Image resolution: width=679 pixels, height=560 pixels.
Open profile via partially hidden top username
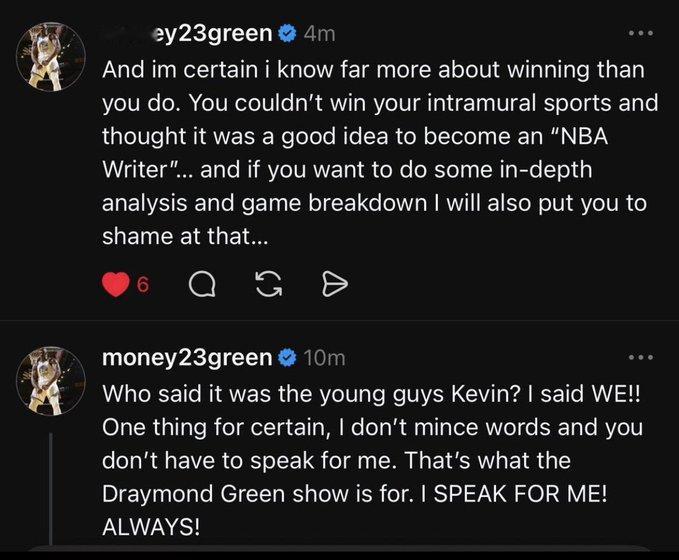187,33
